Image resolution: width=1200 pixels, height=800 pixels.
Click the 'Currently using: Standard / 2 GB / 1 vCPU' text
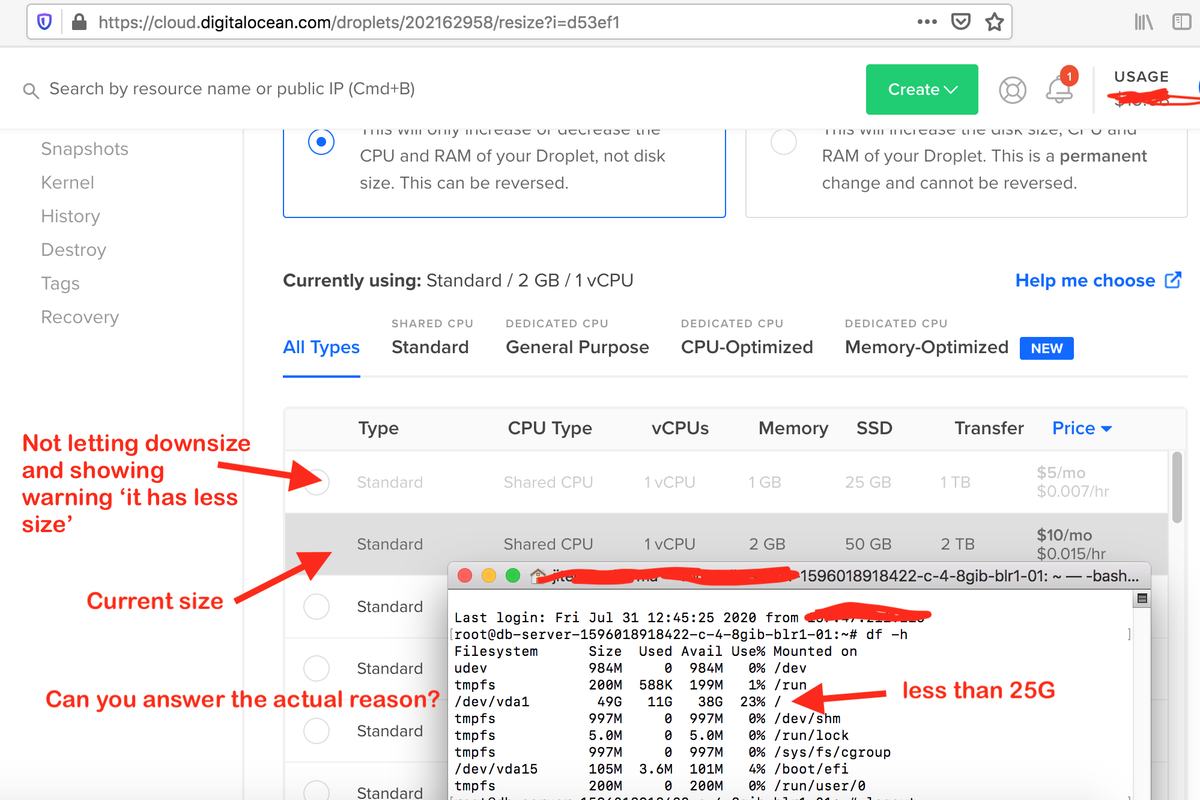click(458, 280)
